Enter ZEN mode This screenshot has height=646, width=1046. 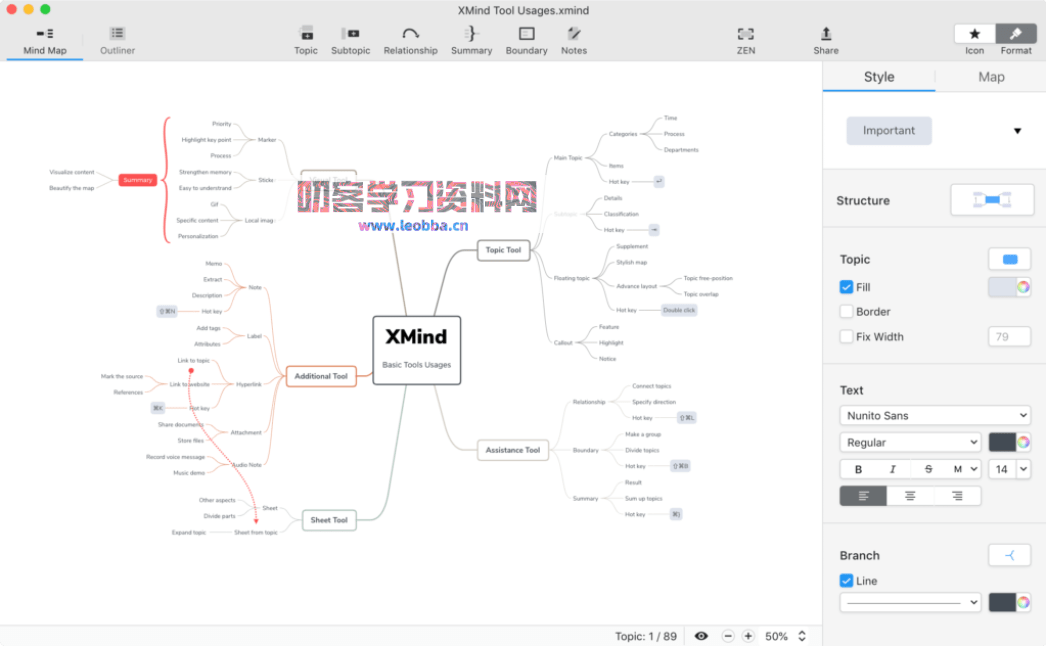745,37
